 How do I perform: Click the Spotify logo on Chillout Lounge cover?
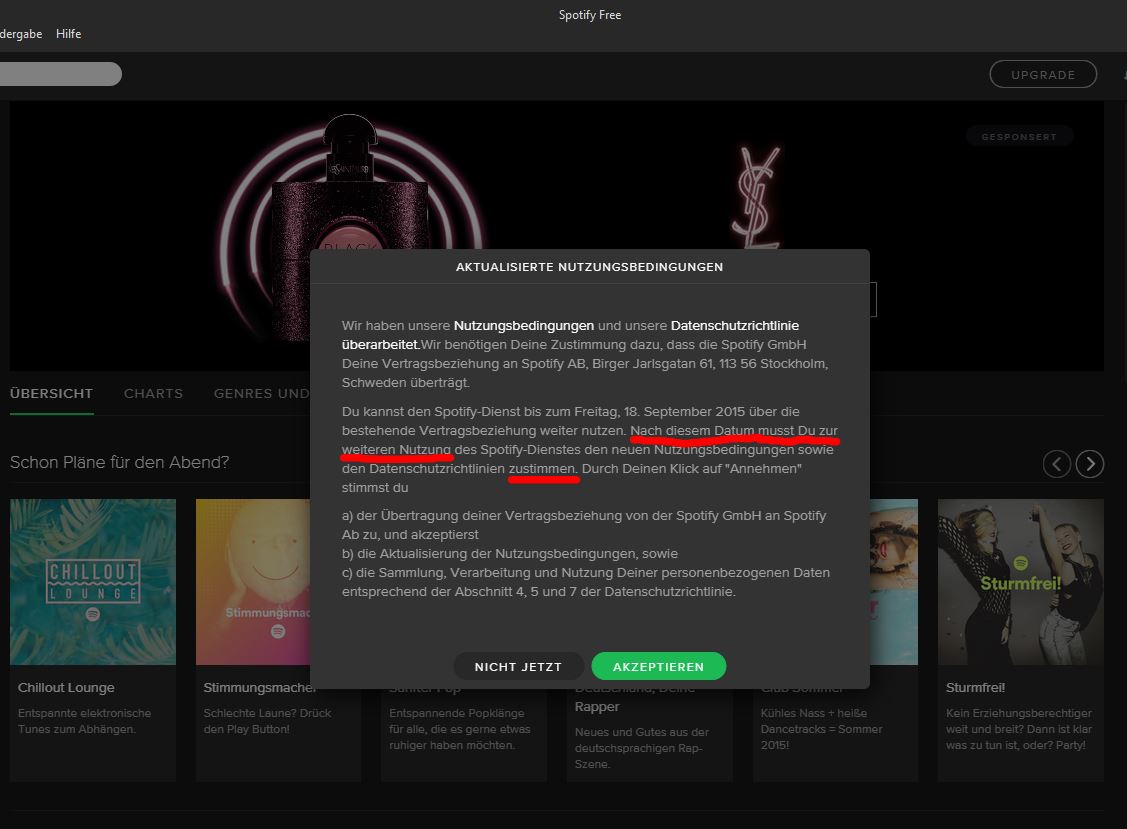93,614
